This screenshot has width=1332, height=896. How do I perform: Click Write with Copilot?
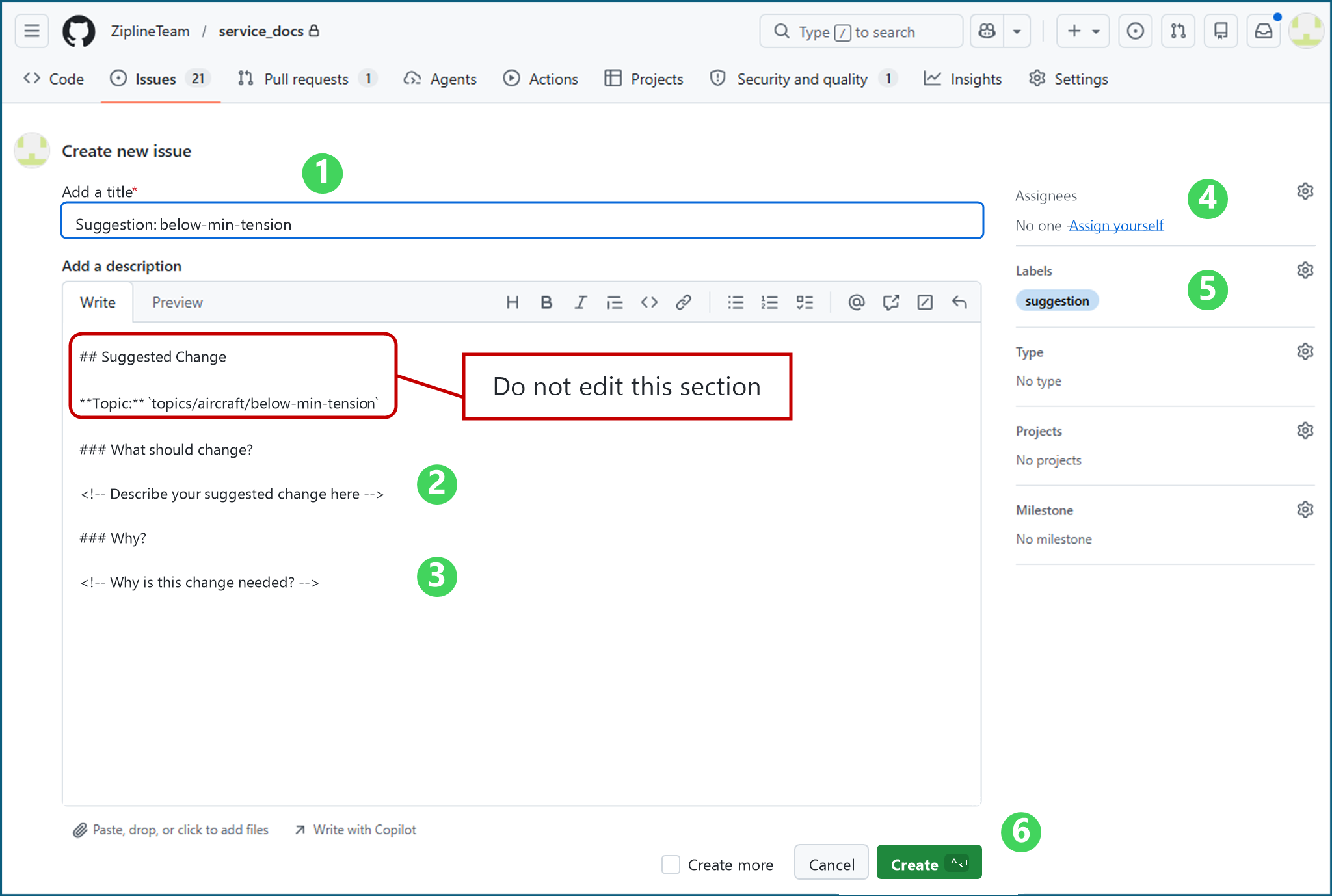pos(355,830)
